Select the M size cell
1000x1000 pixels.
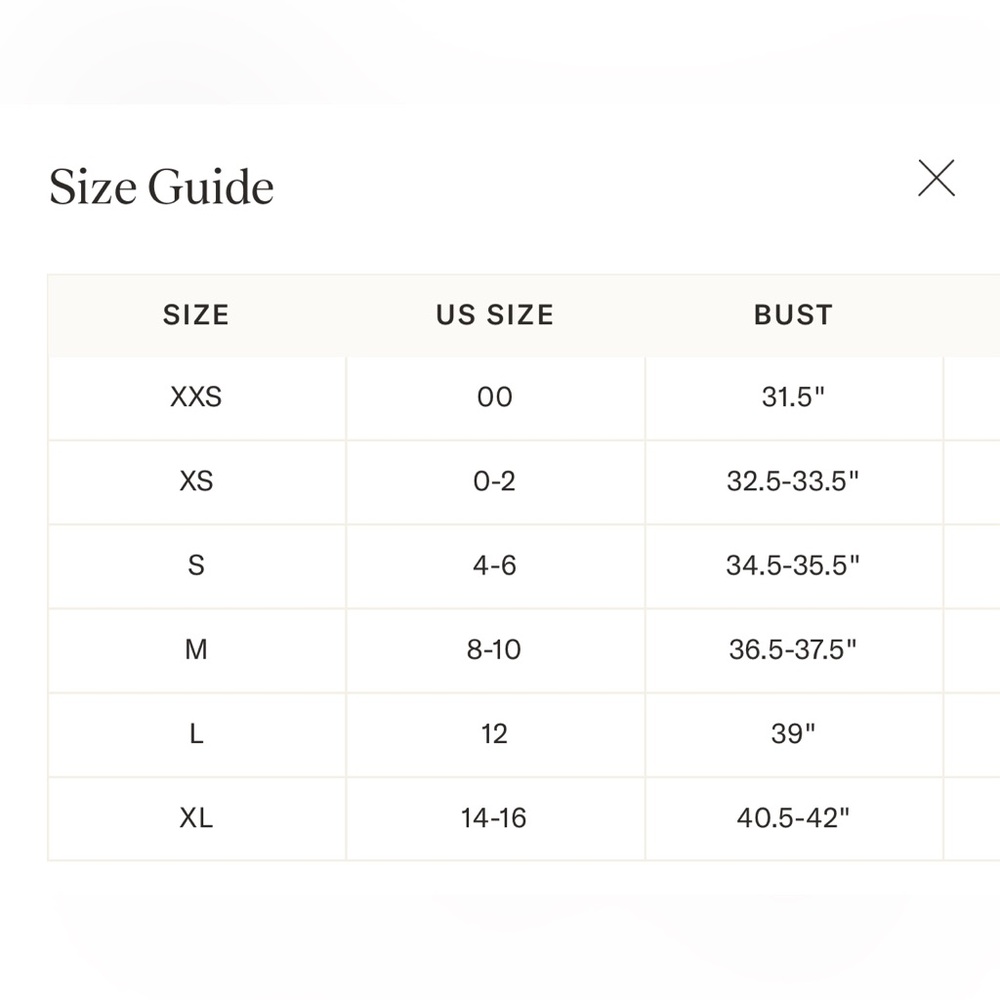point(196,650)
